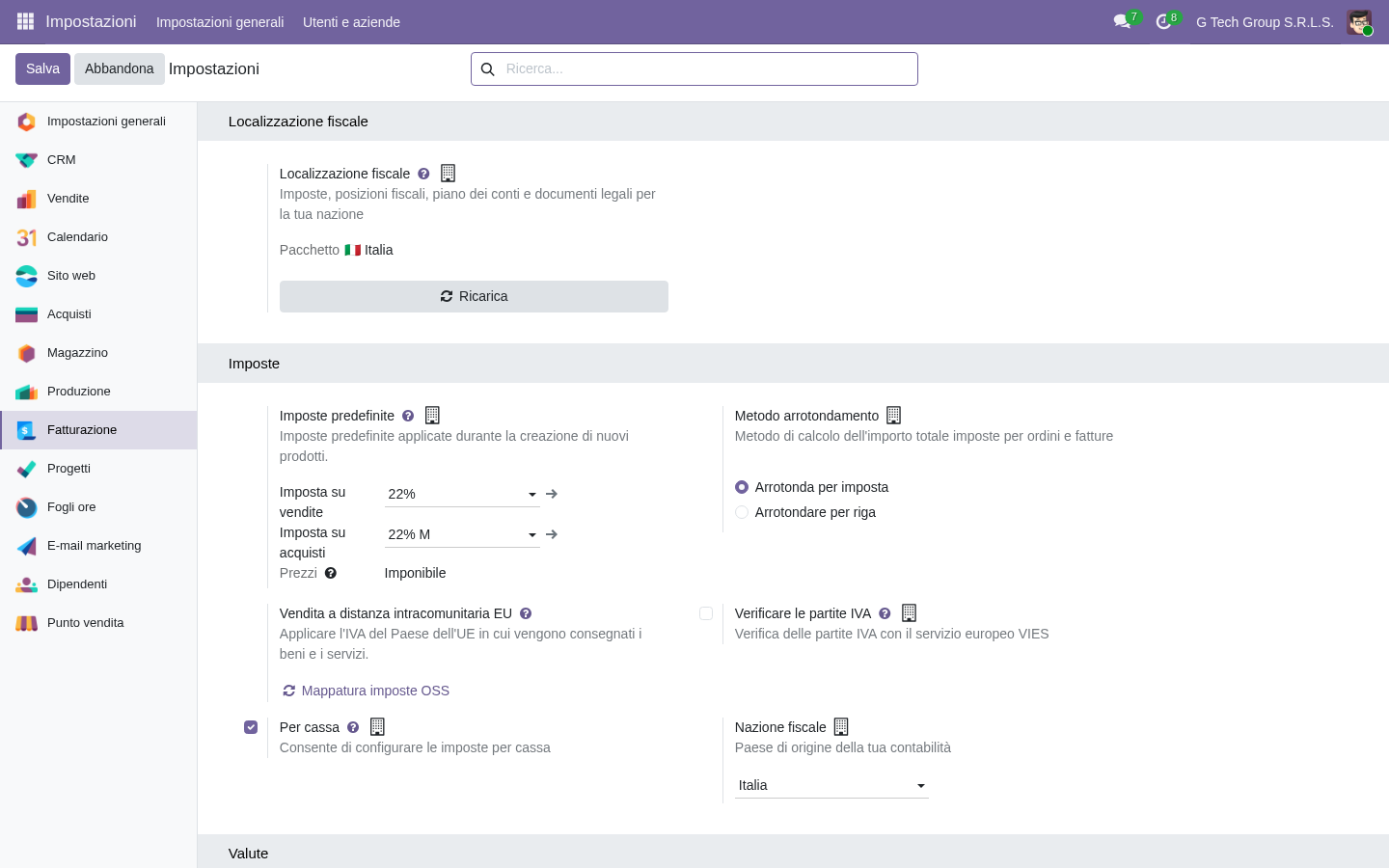Click the Impostazioni app title
Screen dimensions: 1389x868
(91, 21)
